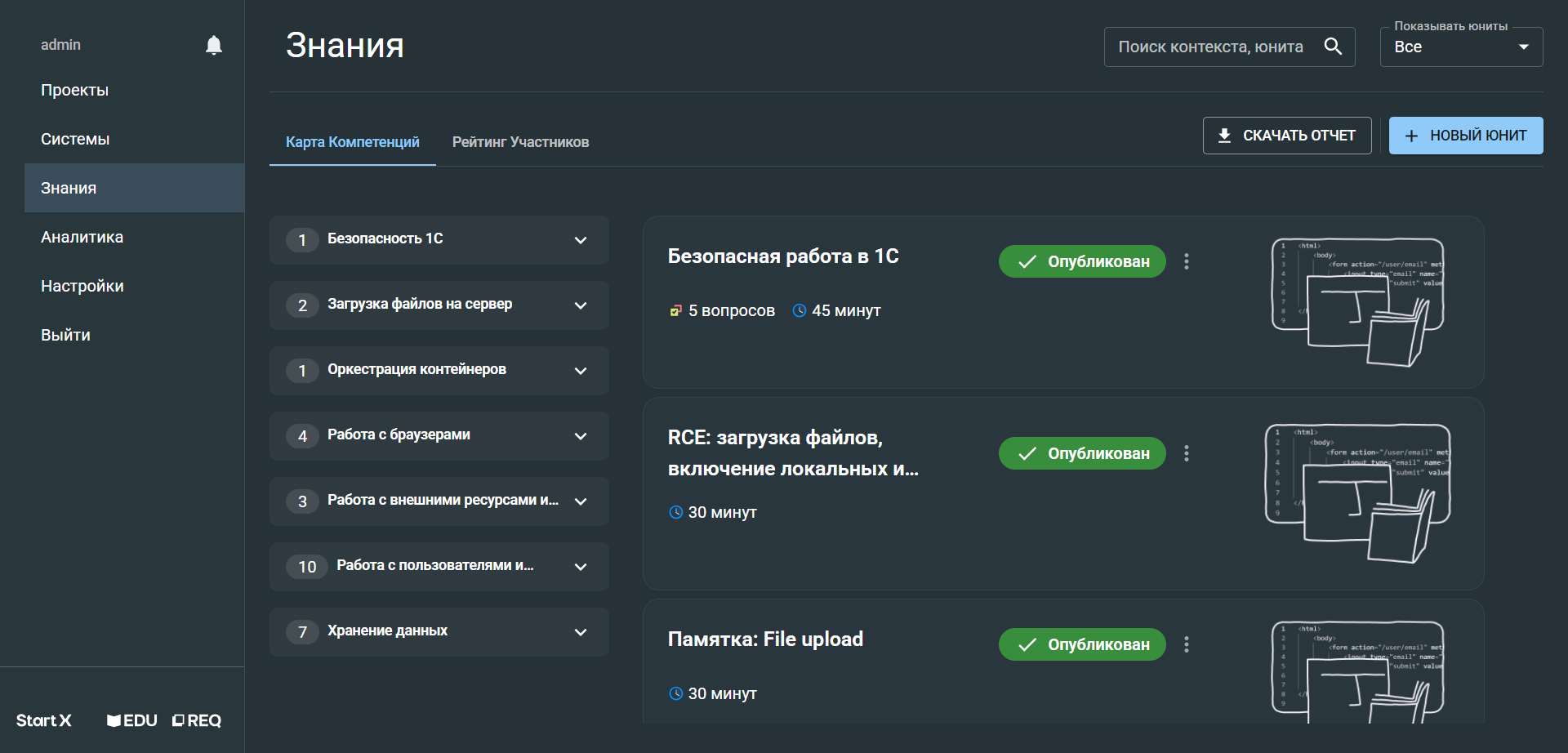This screenshot has height=753, width=1568.
Task: Click the notification bell icon
Action: 214,45
